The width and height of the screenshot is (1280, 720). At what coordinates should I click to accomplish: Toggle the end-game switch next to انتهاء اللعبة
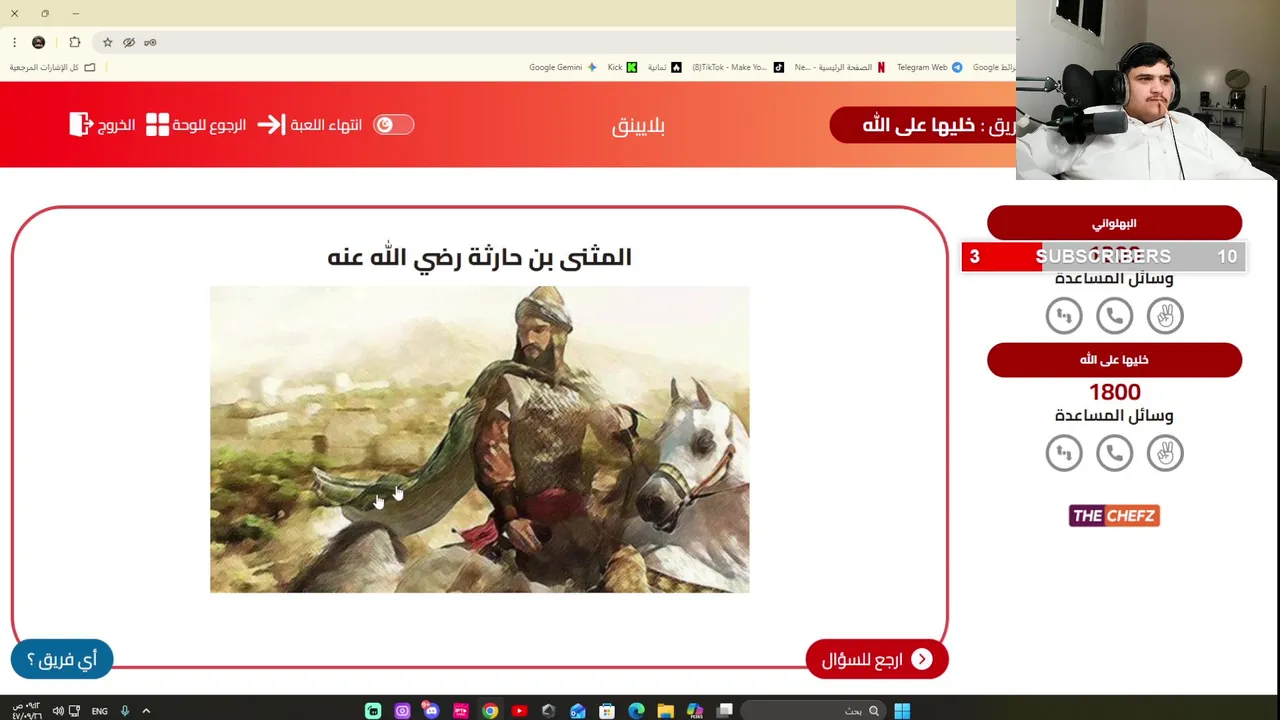[393, 125]
